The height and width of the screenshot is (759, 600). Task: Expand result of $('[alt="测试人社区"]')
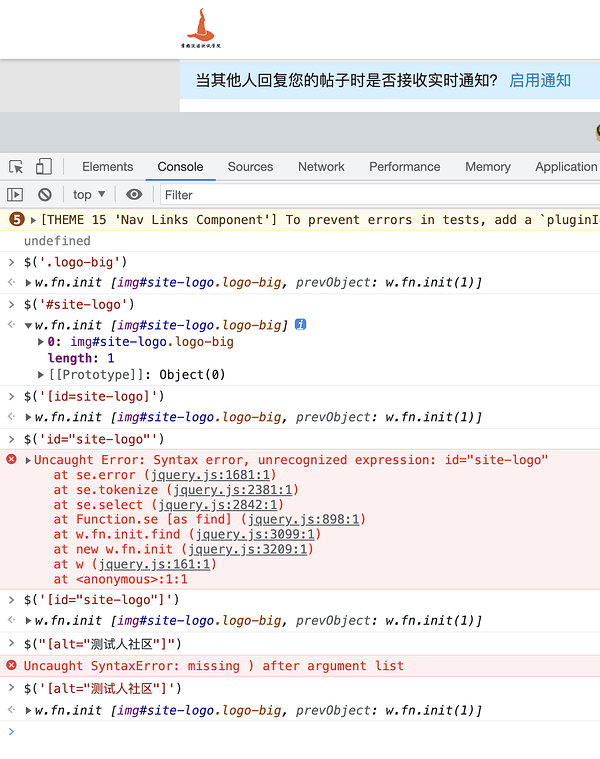coord(29,711)
